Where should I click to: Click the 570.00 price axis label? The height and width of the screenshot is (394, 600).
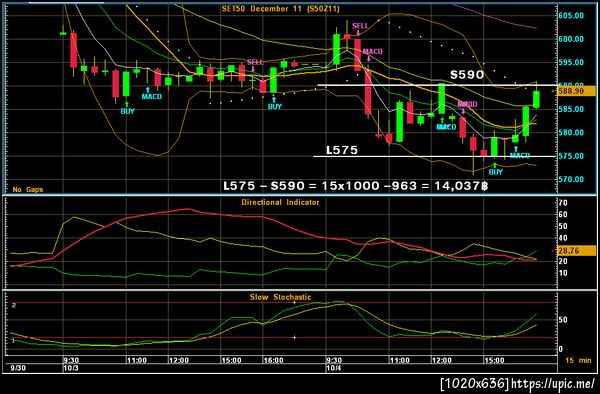pos(571,179)
